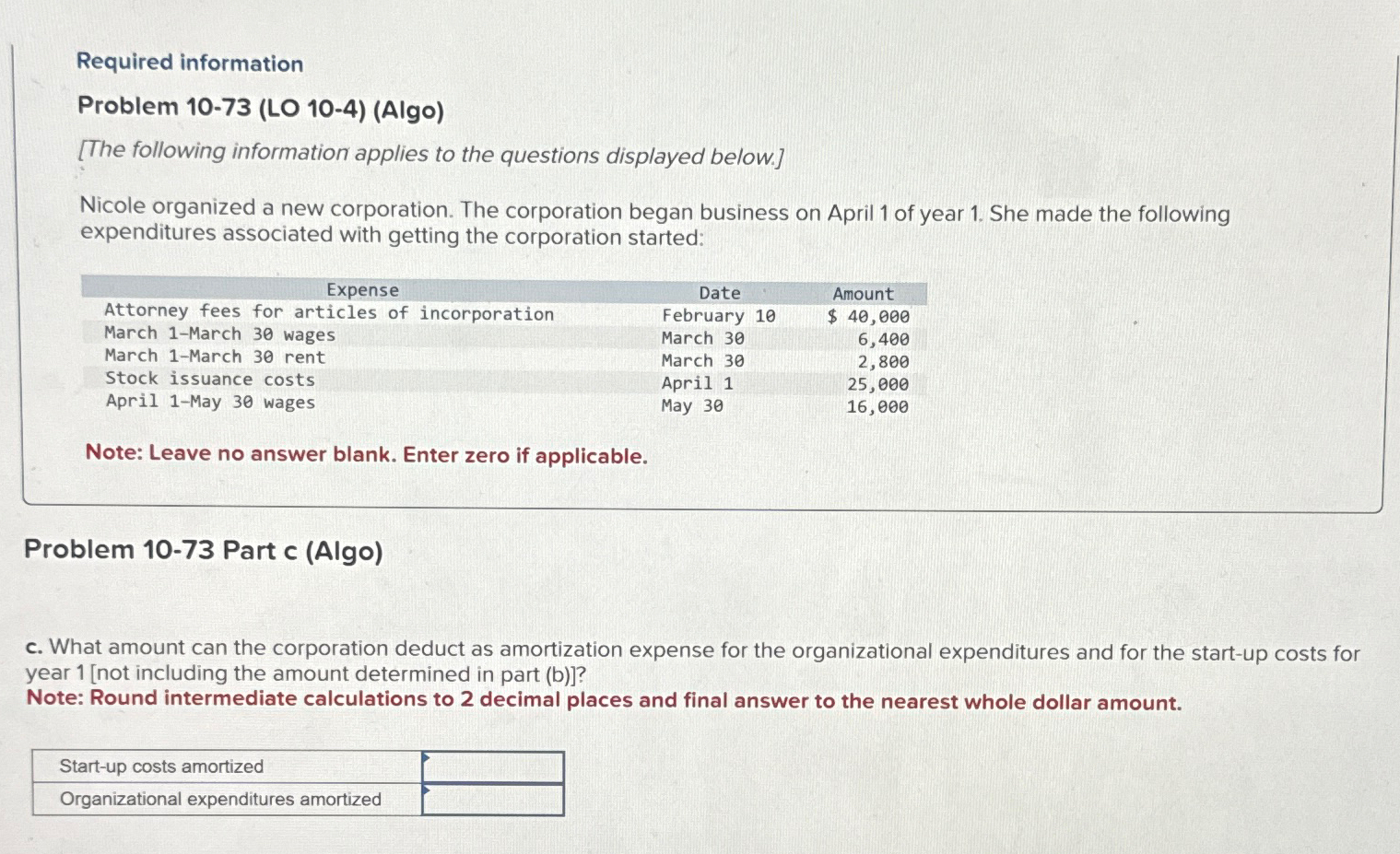Click the Problem 10-73 Part c heading
Image resolution: width=1400 pixels, height=854 pixels.
pos(204,551)
